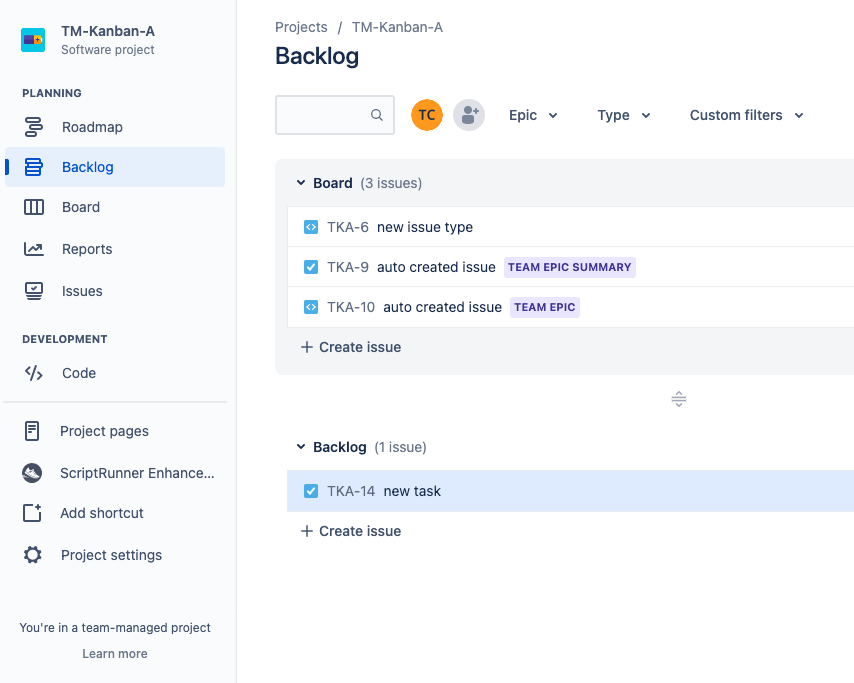Open issue TKA-10 auto created issue

click(570, 307)
